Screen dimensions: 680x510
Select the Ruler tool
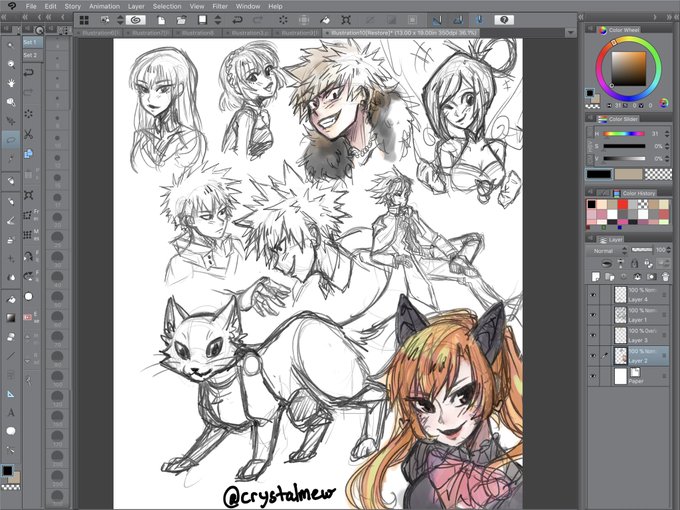[x=11, y=394]
